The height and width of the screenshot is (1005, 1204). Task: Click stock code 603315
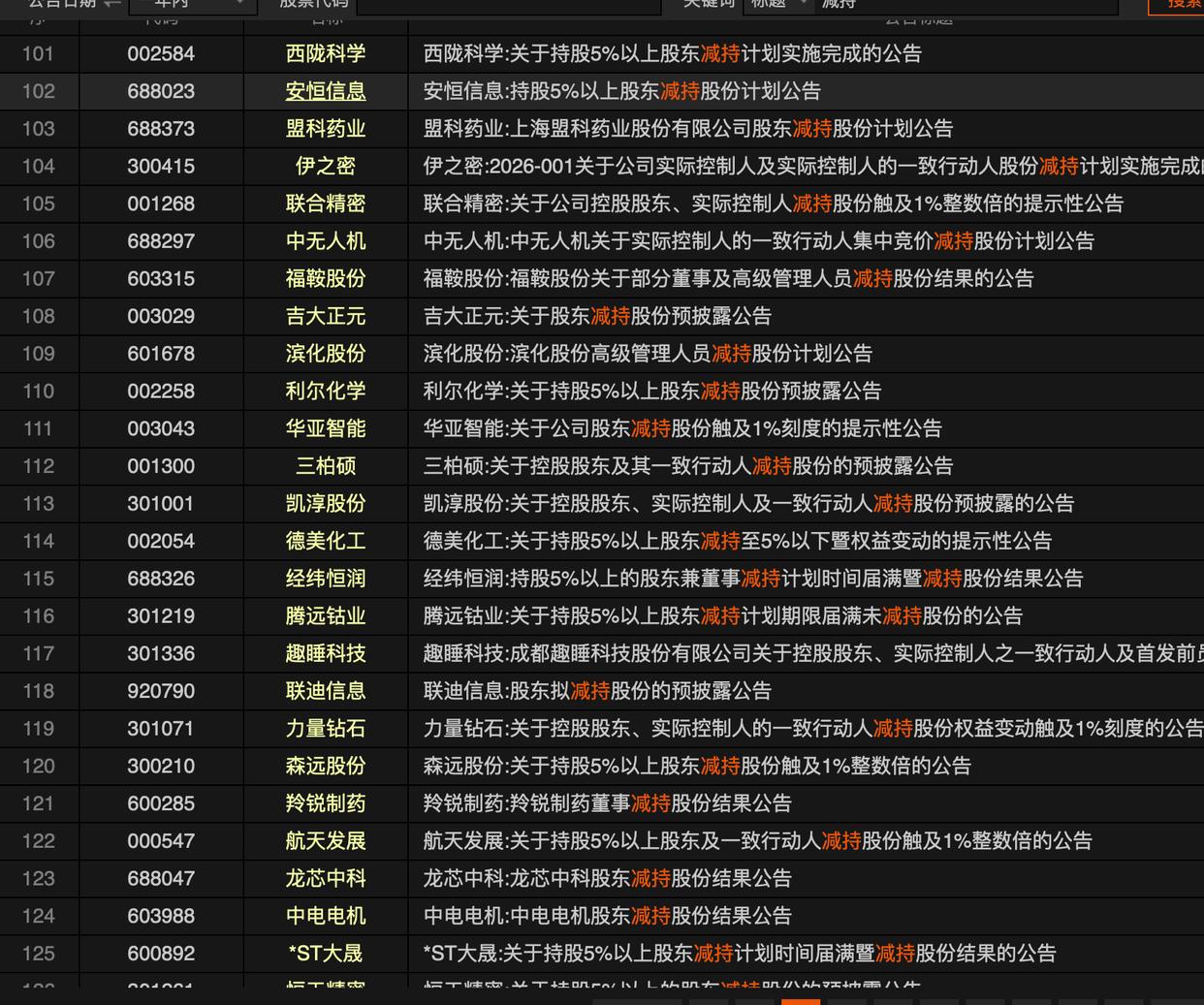click(161, 279)
